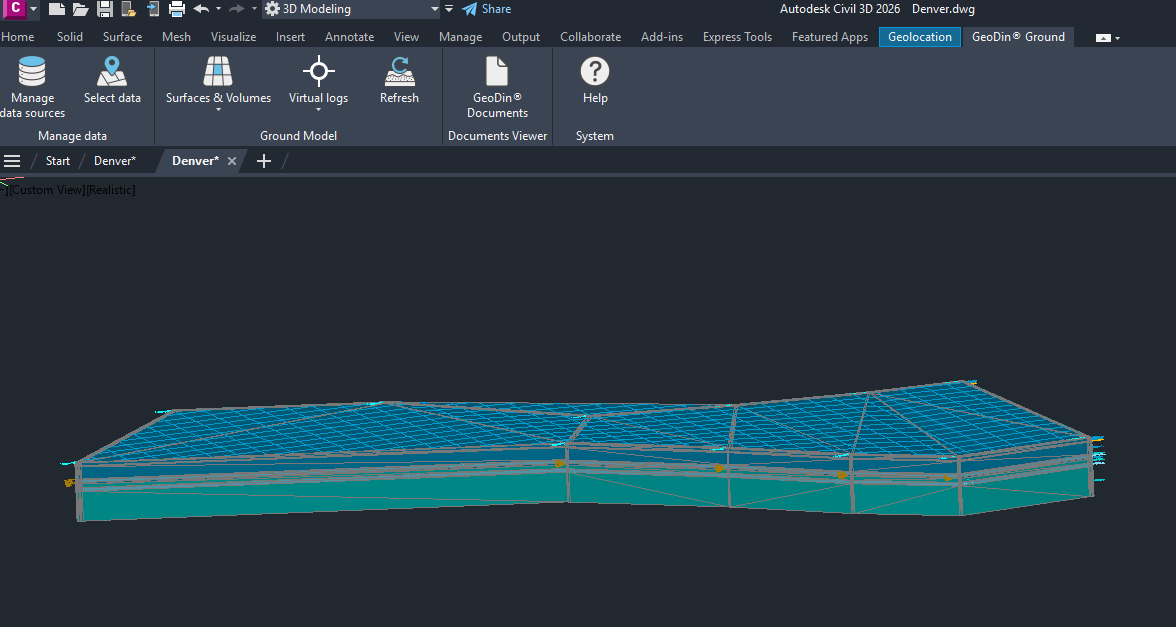Open the Featured Apps tab
1176x627 pixels.
coord(830,37)
